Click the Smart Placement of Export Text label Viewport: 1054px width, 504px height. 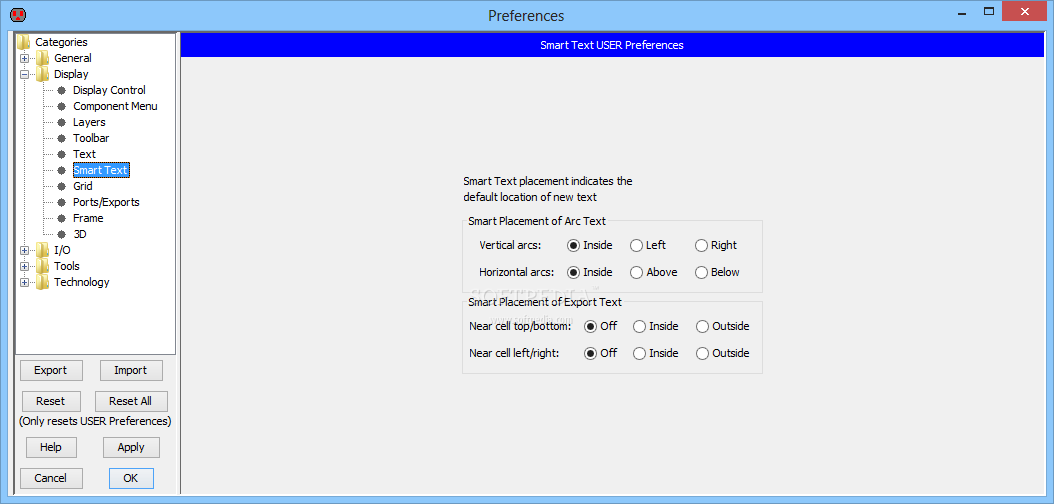tap(545, 302)
